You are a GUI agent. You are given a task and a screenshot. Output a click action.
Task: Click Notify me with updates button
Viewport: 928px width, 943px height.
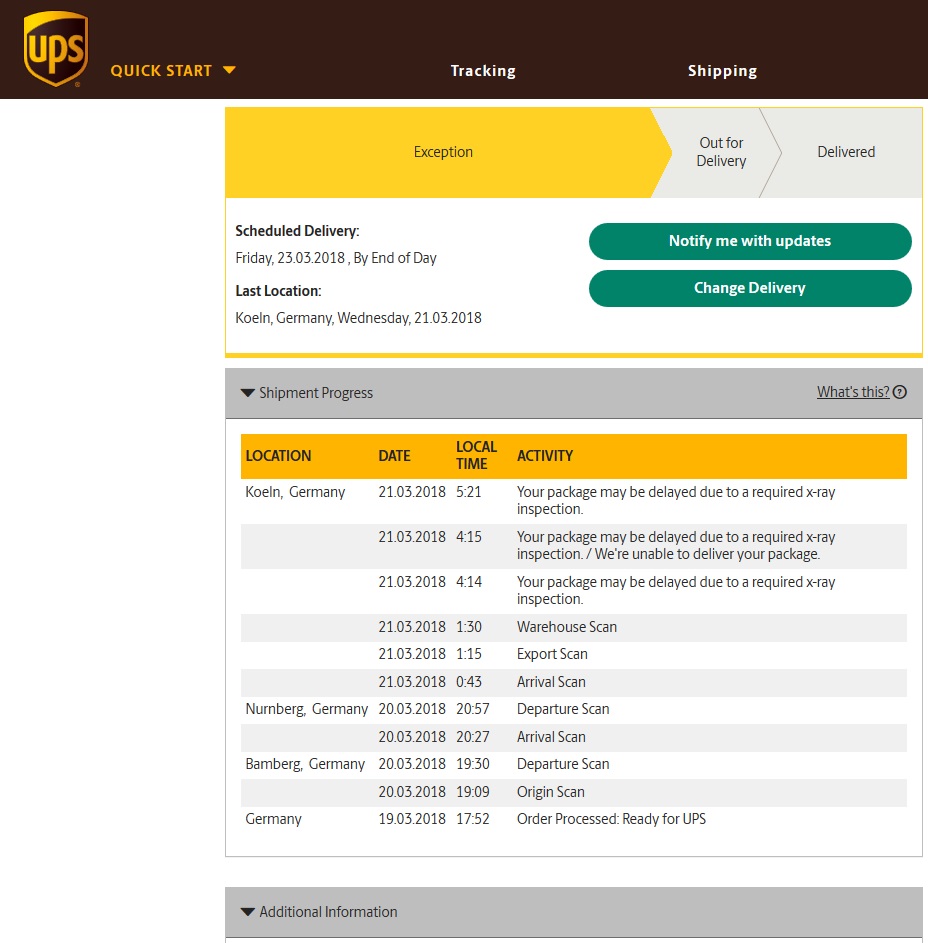[x=750, y=241]
